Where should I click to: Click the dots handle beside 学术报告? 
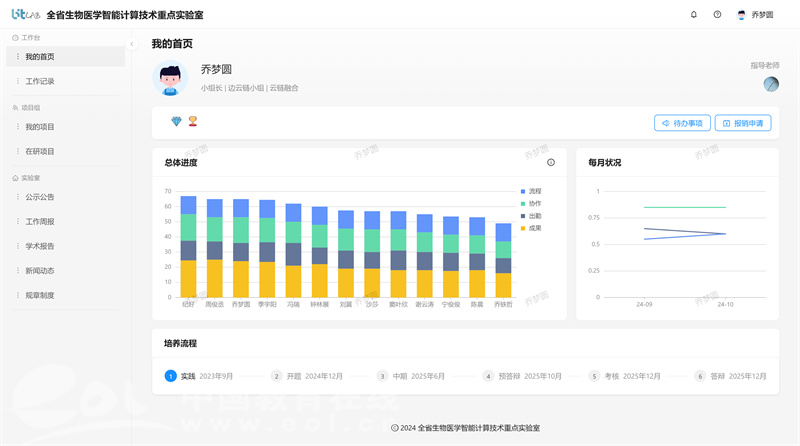tap(18, 246)
